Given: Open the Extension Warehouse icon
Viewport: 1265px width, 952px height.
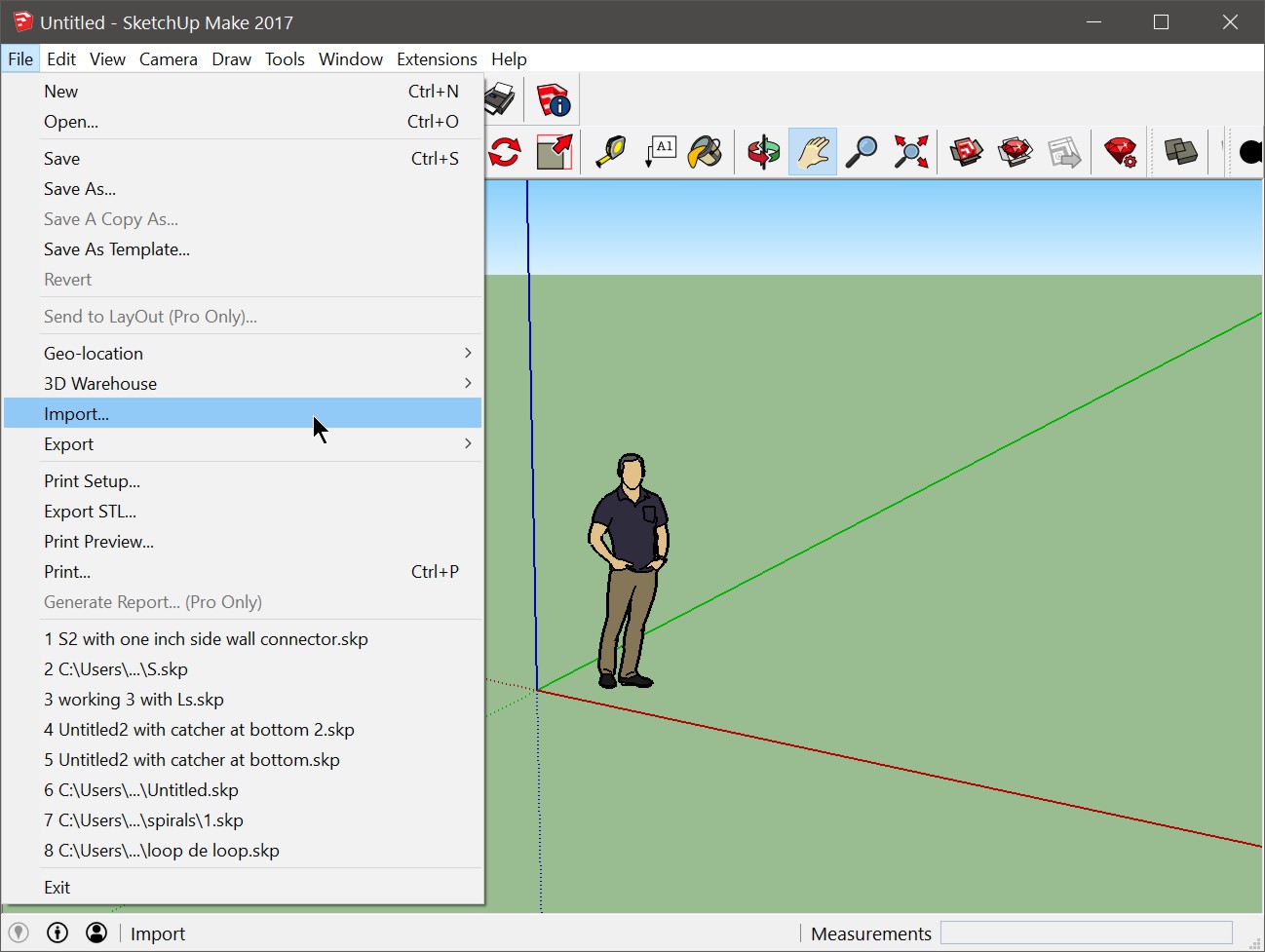Looking at the screenshot, I should 1016,152.
